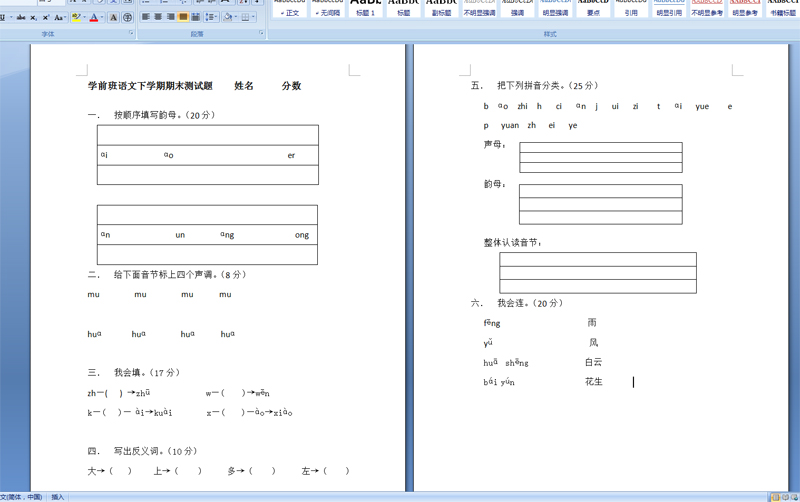Apply yellow text highlight color
This screenshot has width=800, height=502.
point(76,17)
